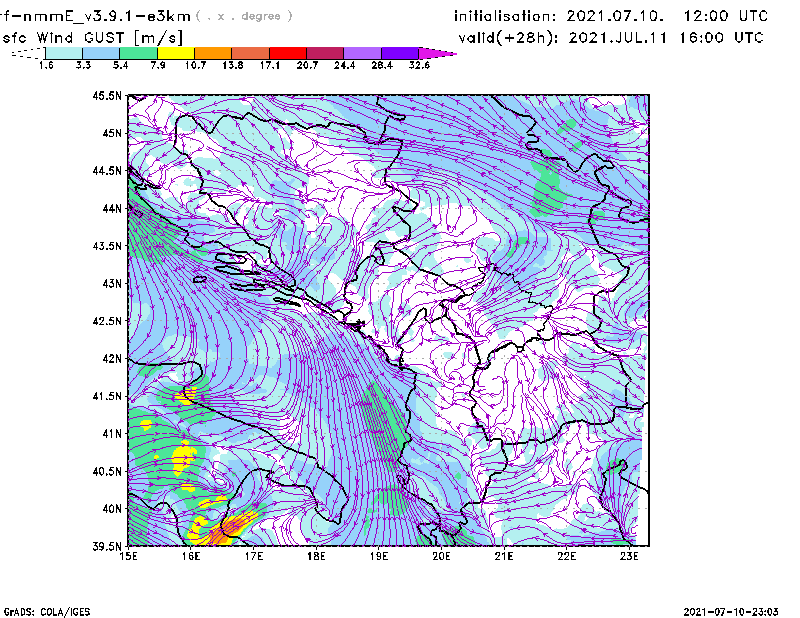Viewport: 800px width, 618px height.
Task: Click the "21E" longitude label
Action: click(x=504, y=556)
